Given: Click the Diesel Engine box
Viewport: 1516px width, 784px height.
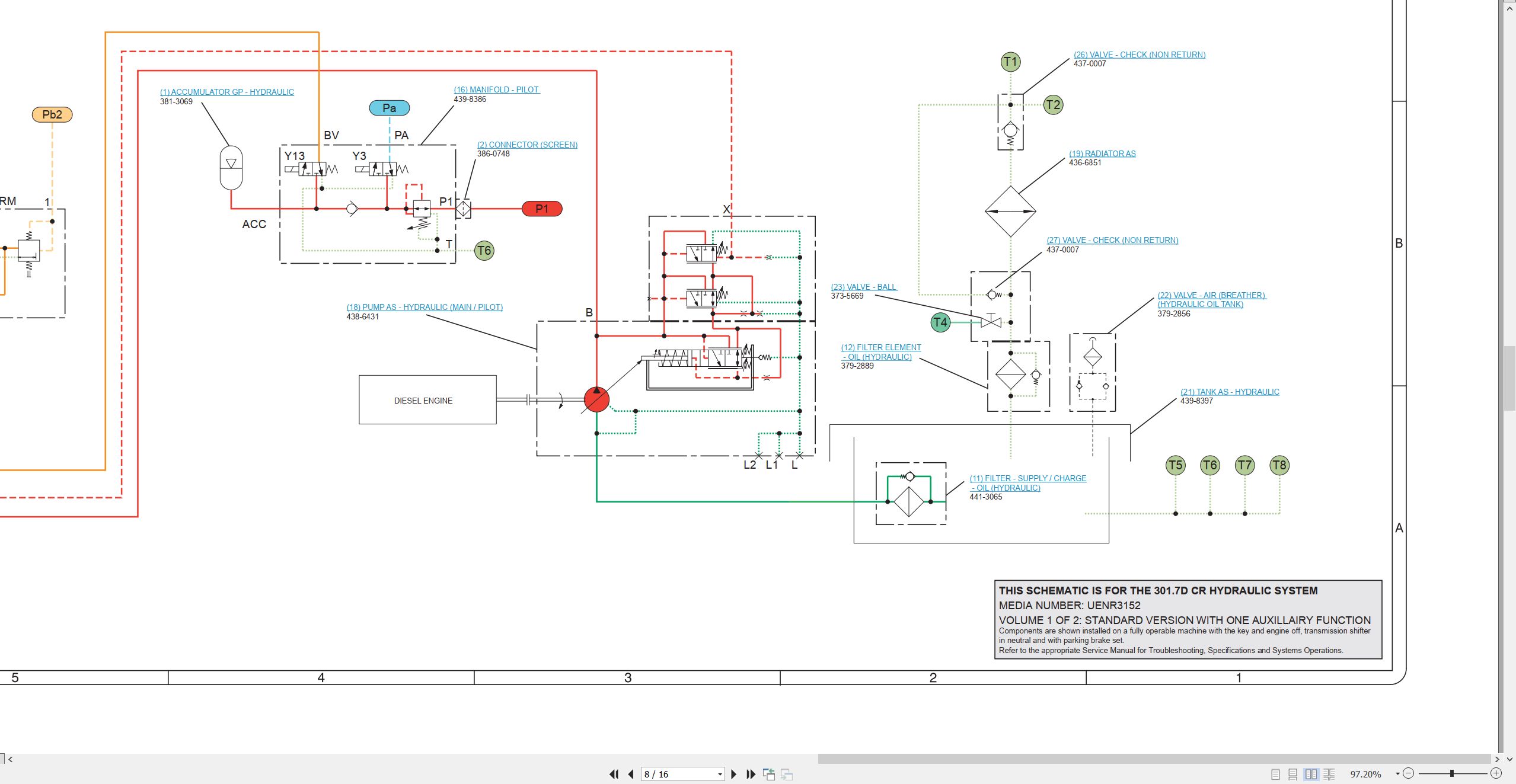Looking at the screenshot, I should 427,400.
